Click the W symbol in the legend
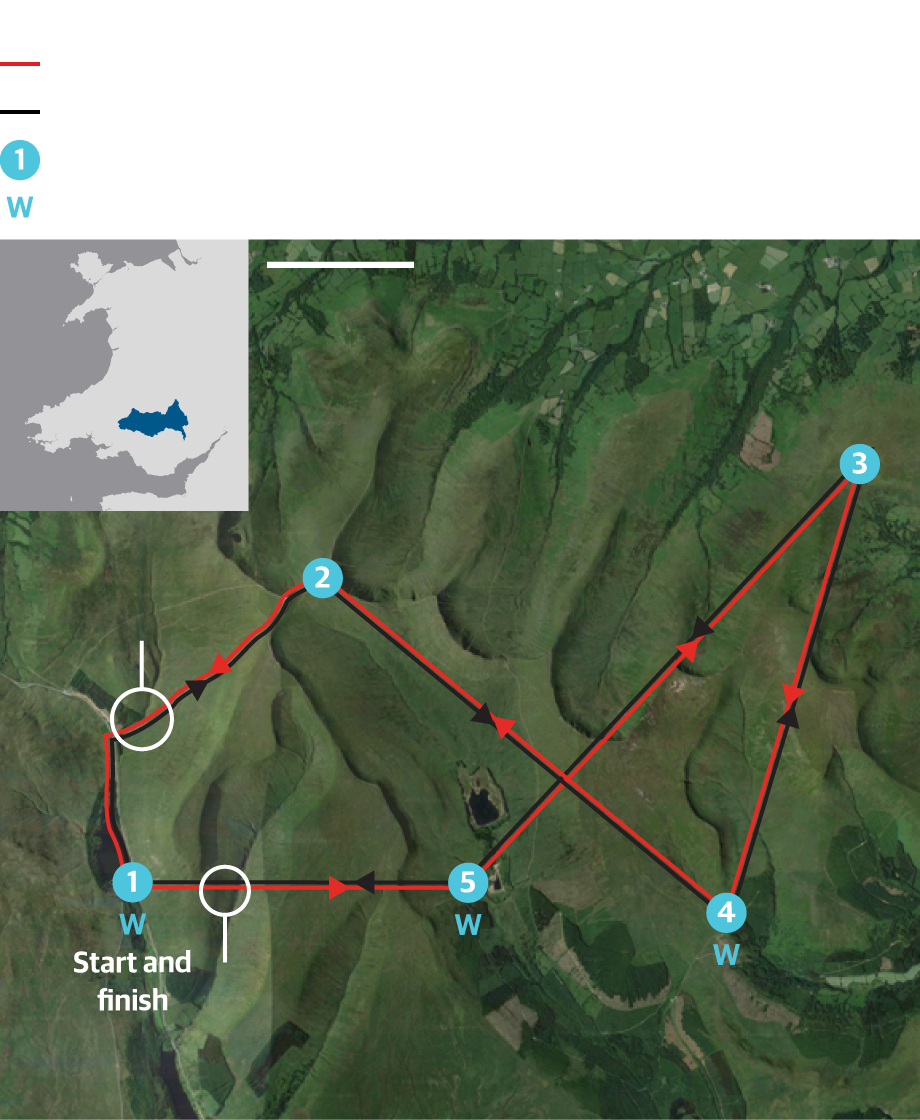The image size is (920, 1120). click(x=20, y=208)
